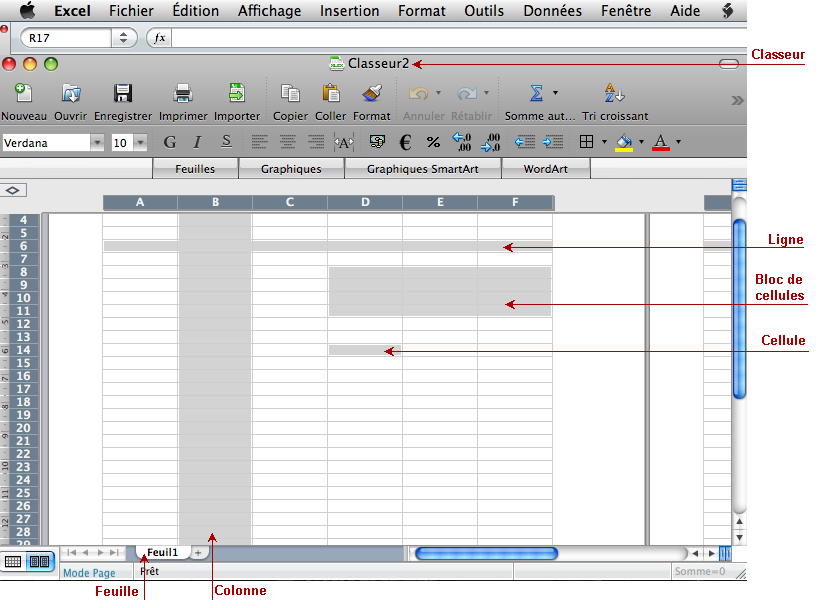
Task: Toggle bold with the G button
Action: [169, 142]
